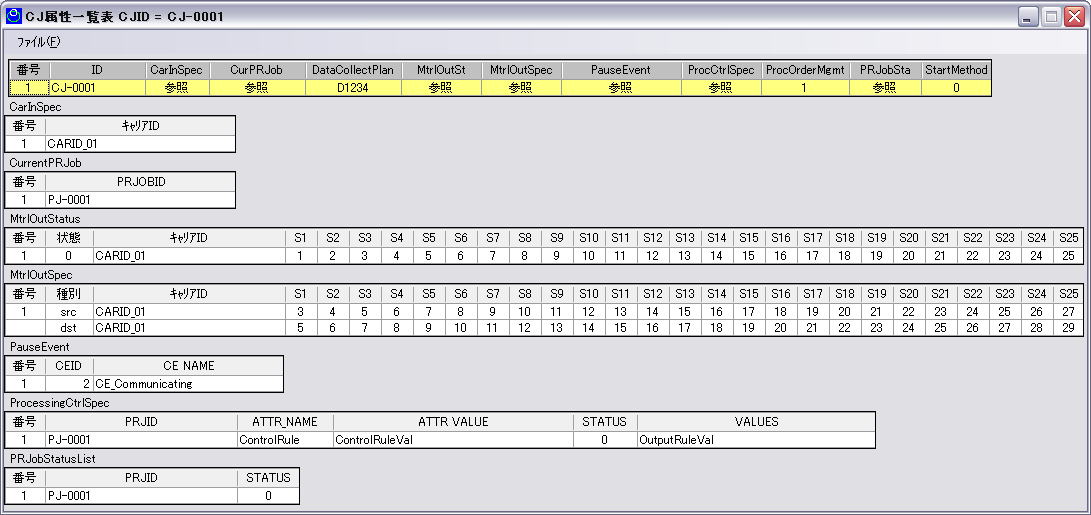Screen dimensions: 1091x515
Task: Click the ATTR_NAME column header
Action: coord(285,422)
